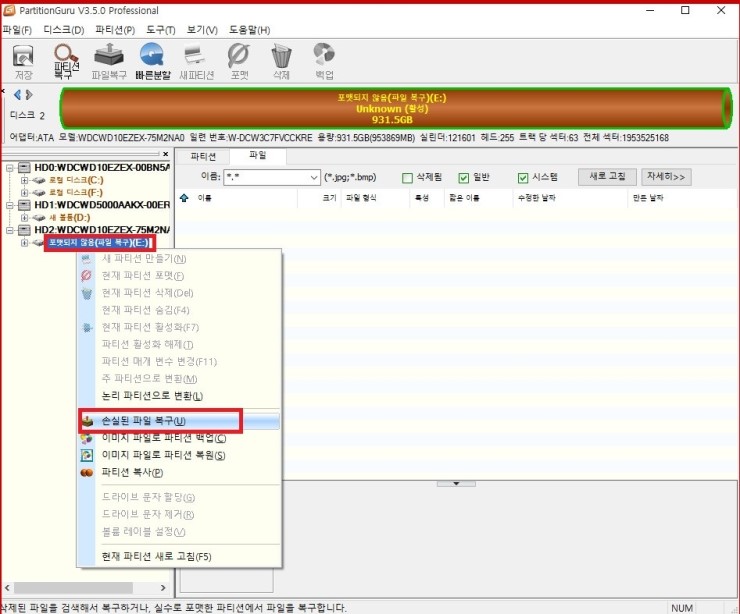Select 로컬 디스크(C:) tree item
Image resolution: width=740 pixels, height=614 pixels.
pyautogui.click(x=76, y=180)
